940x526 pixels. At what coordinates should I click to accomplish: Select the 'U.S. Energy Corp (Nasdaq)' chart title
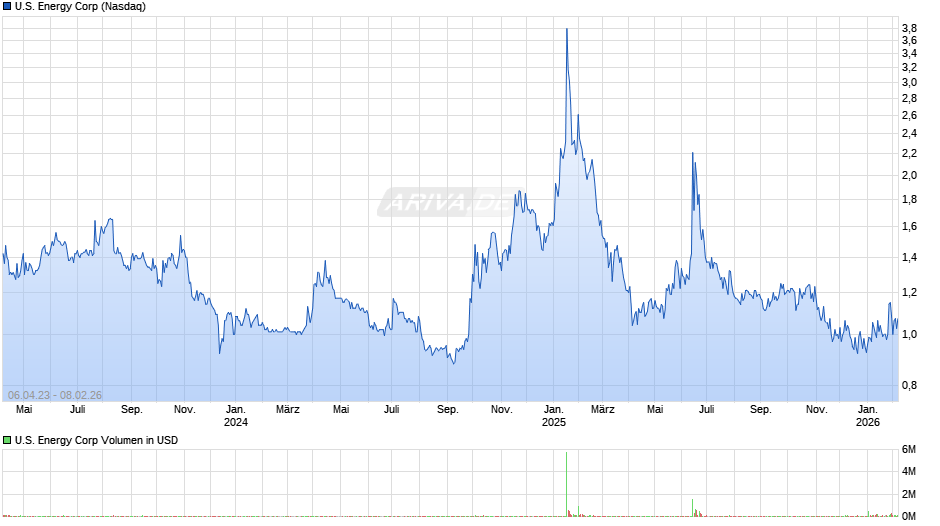[80, 7]
